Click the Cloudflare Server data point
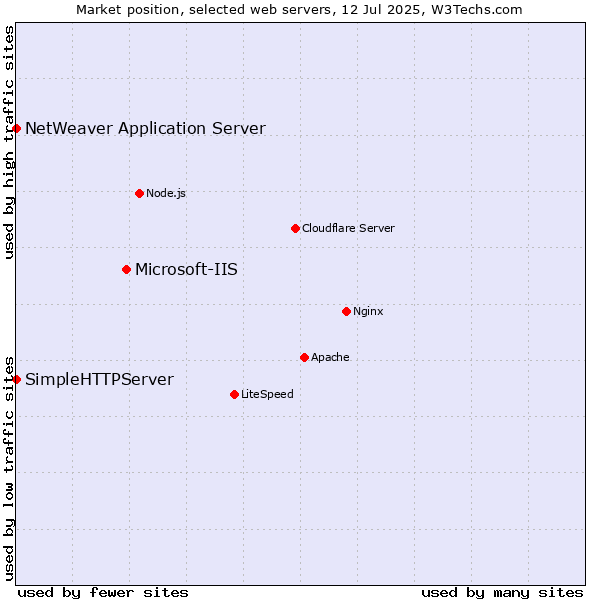Viewport: 600px width, 600px height. tap(295, 228)
